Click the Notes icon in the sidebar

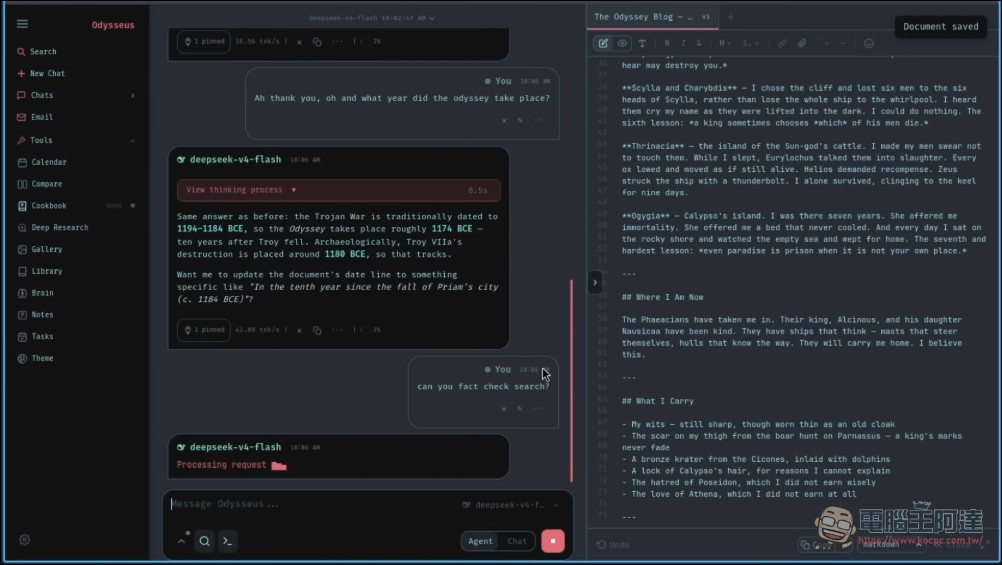click(x=22, y=314)
